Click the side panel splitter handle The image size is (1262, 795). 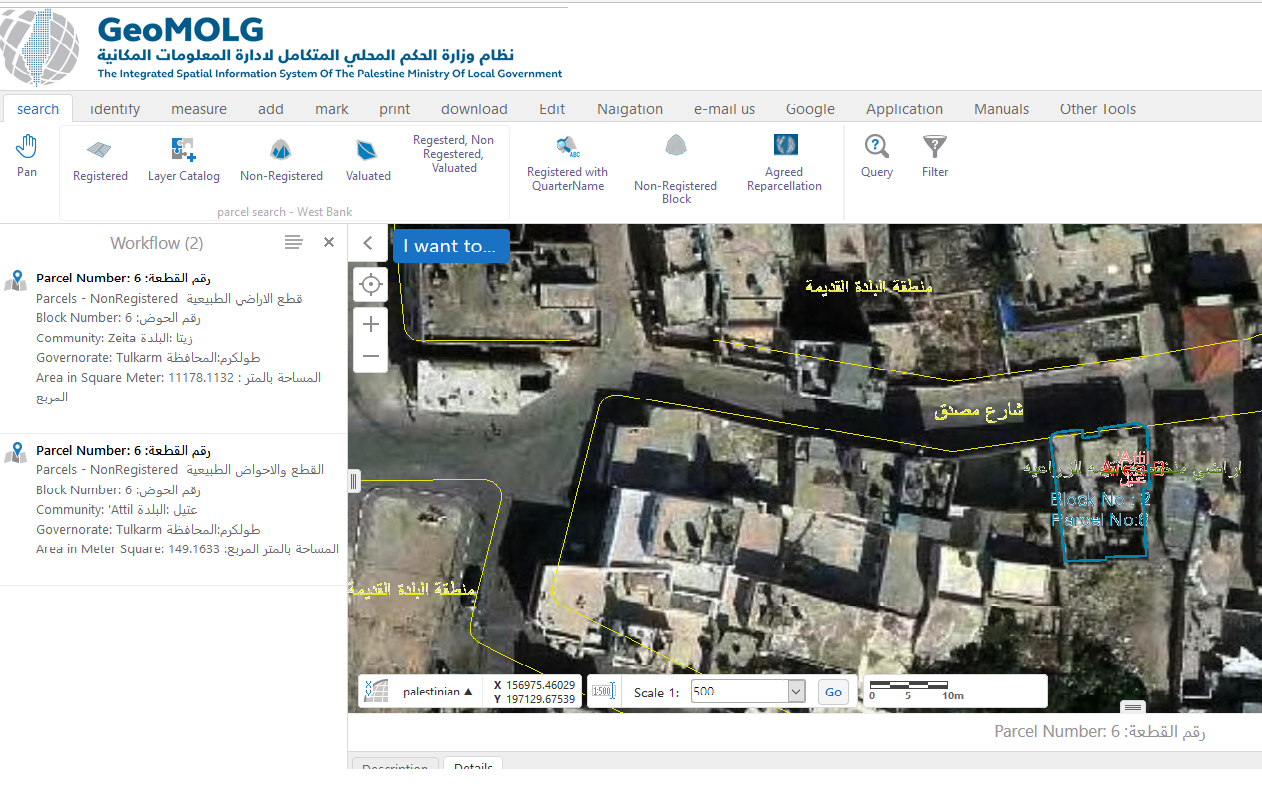click(353, 481)
